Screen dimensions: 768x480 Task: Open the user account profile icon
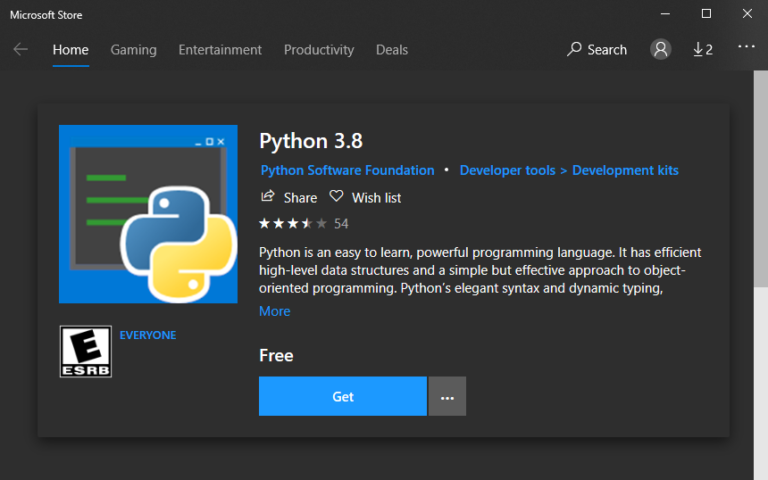[x=660, y=49]
